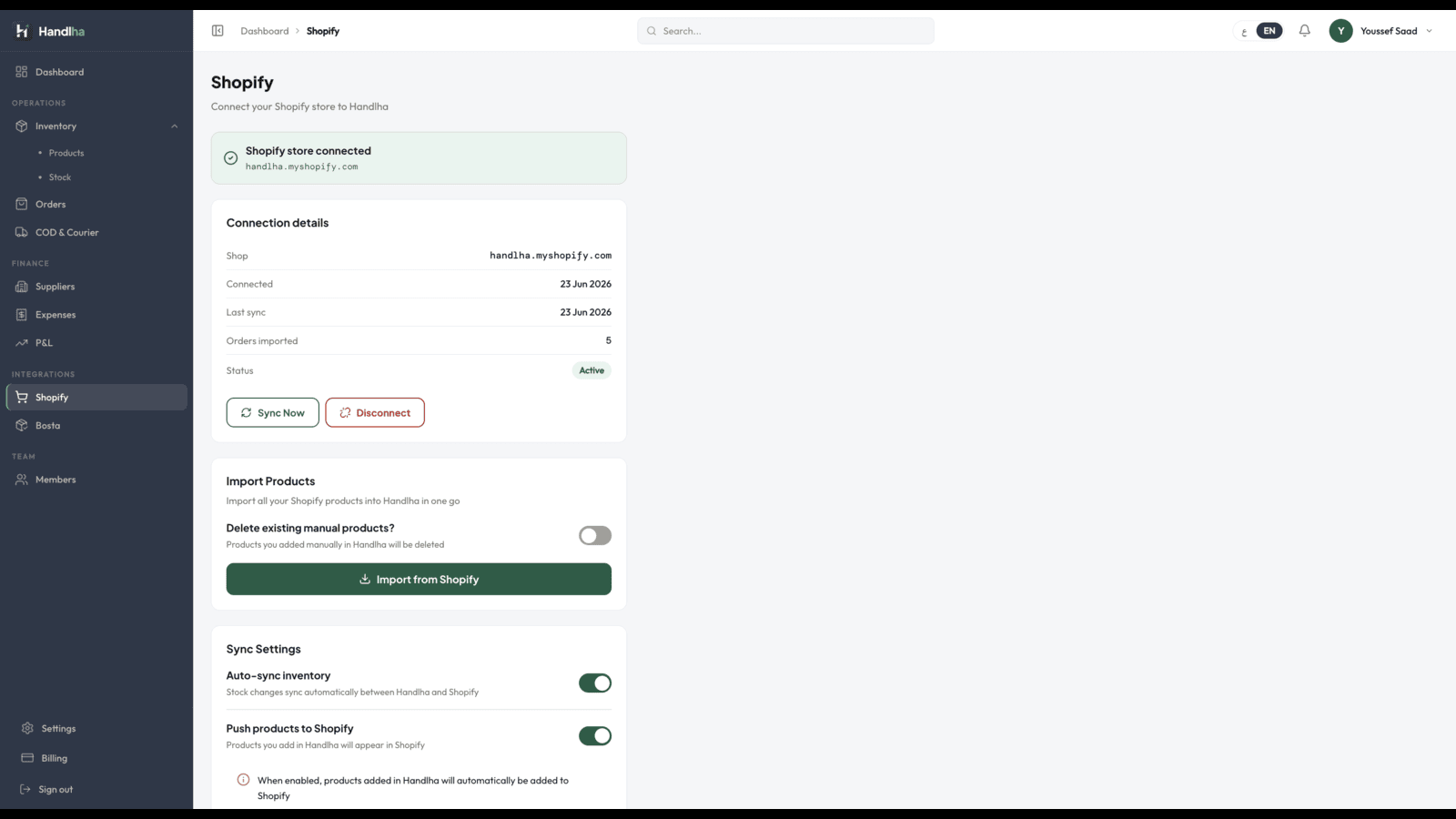Toggle the sidebar collapse icon

click(x=217, y=31)
